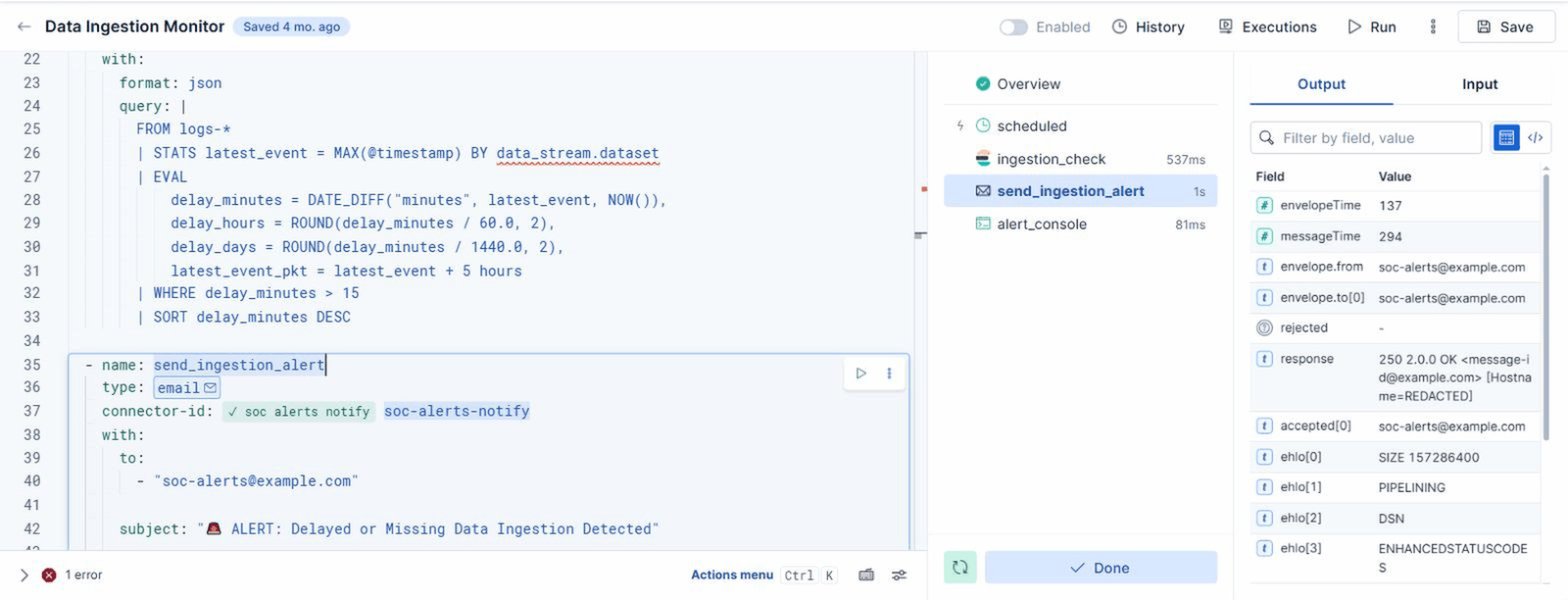Click the underlined data_stream.dataset text
The image size is (1568, 600).
point(577,153)
